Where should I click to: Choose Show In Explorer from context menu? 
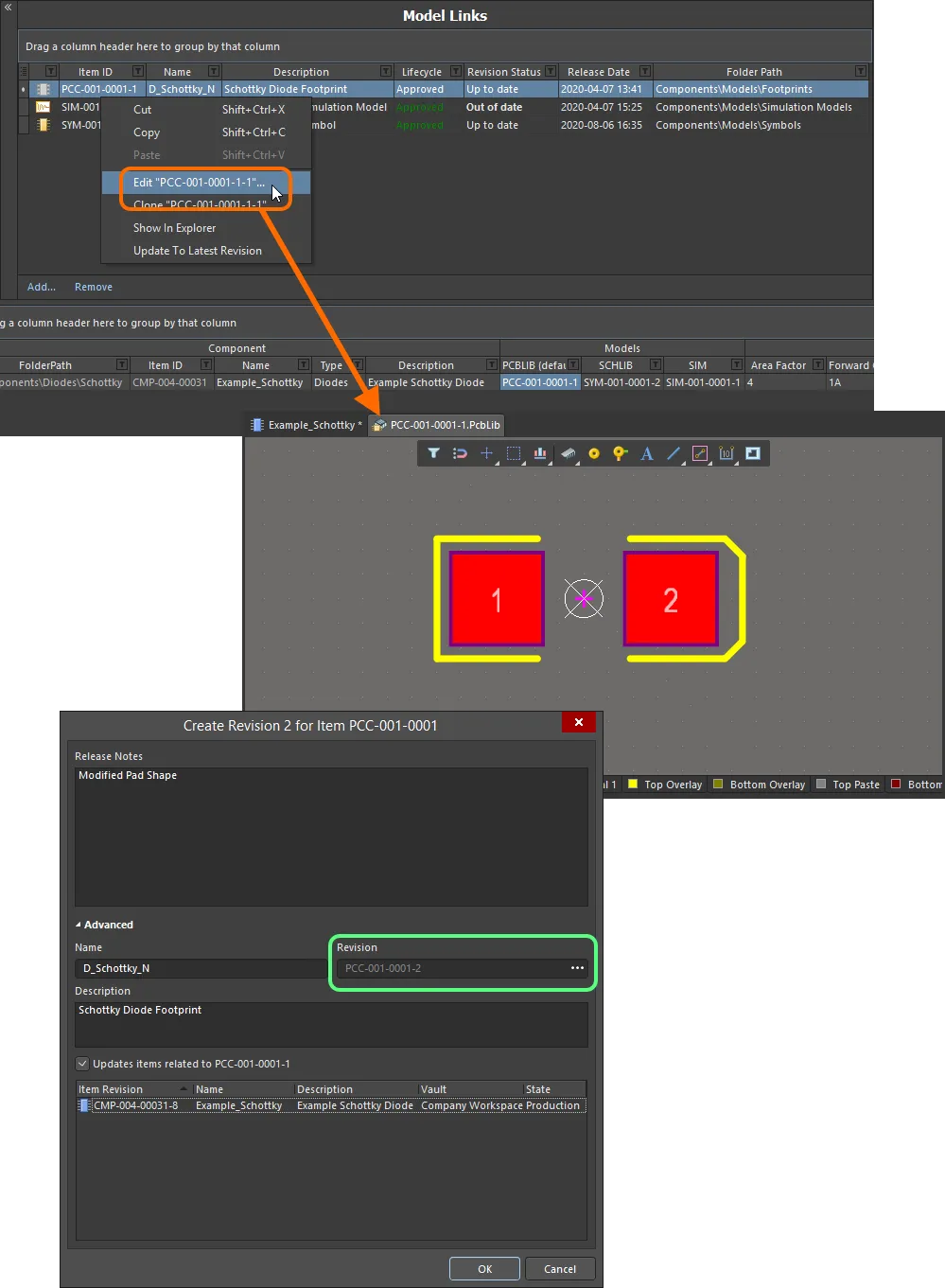[174, 227]
